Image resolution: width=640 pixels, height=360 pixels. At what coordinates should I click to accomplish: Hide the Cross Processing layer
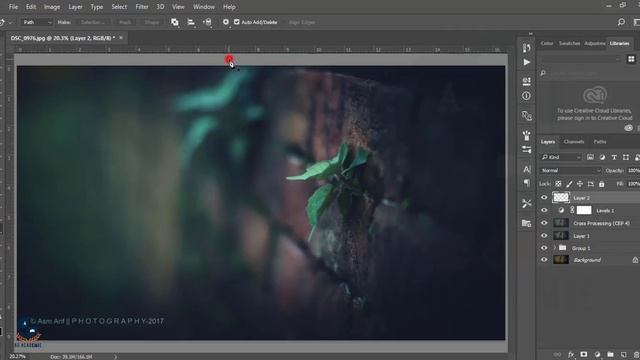click(544, 223)
